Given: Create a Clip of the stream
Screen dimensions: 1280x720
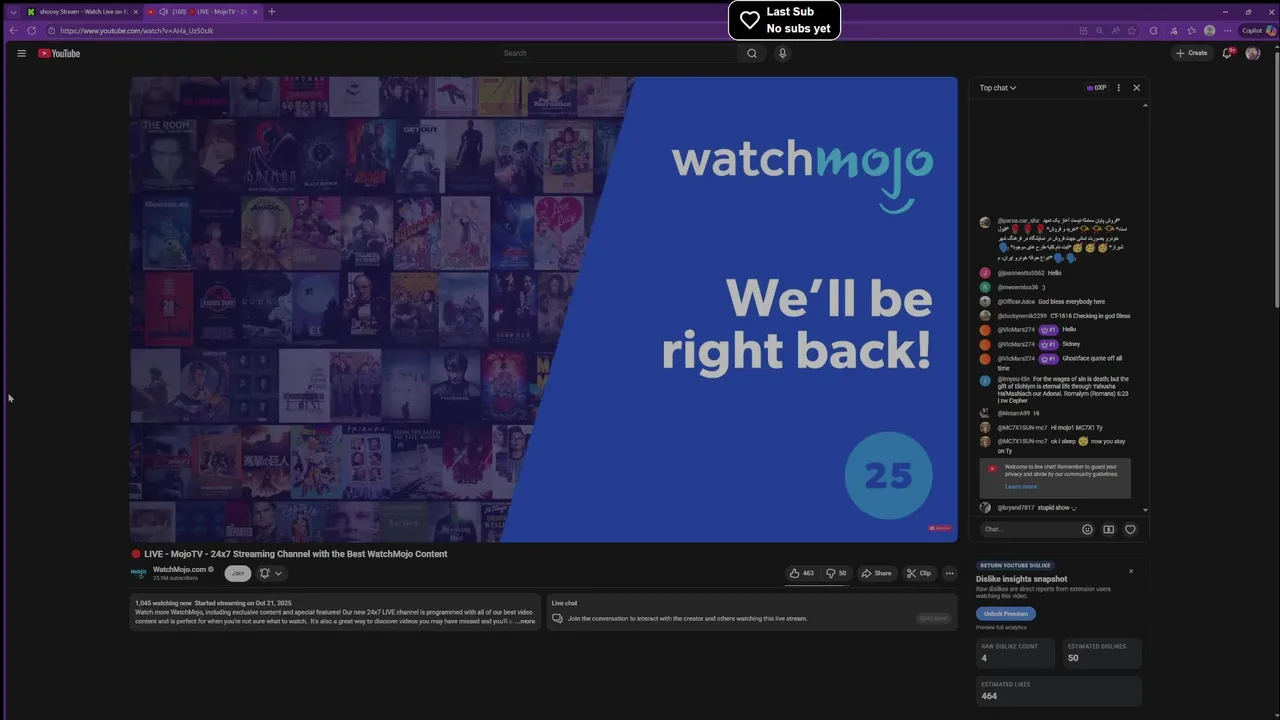Looking at the screenshot, I should click(x=919, y=573).
